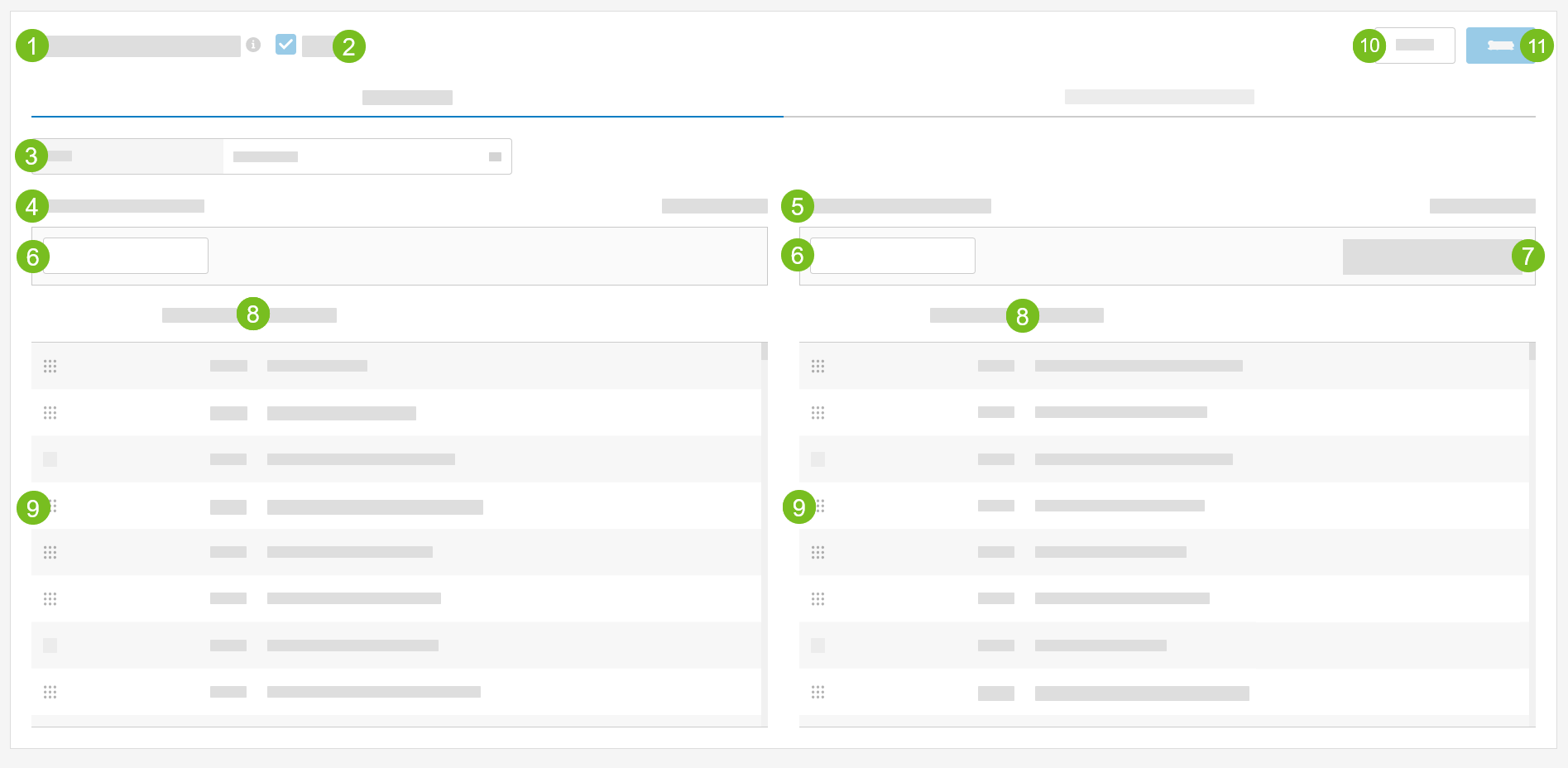This screenshot has width=1568, height=768.
Task: Click the info icon beside the page title
Action: [253, 45]
